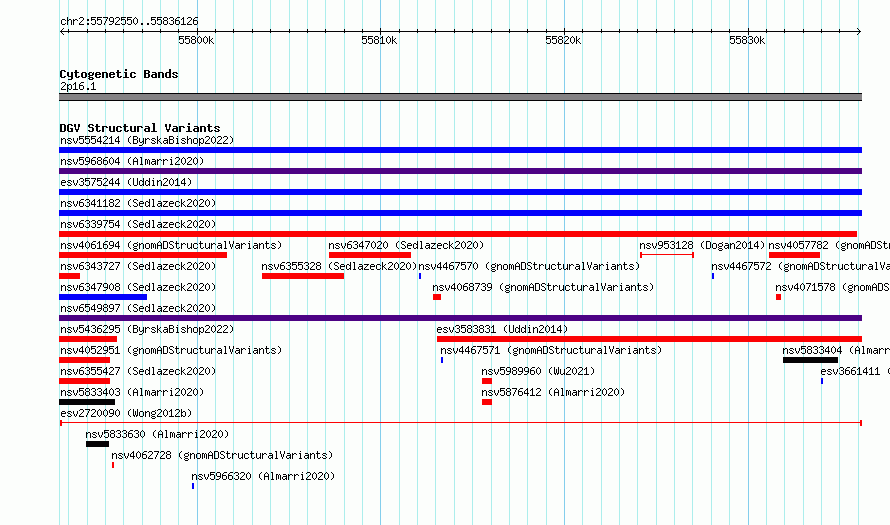The height and width of the screenshot is (525, 890).
Task: Click the 55820k ruler tick label
Action: tap(563, 40)
